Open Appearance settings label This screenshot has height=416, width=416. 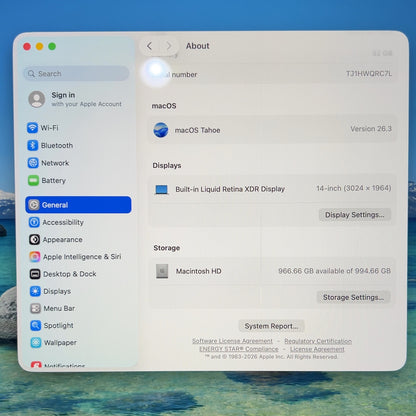coord(63,239)
